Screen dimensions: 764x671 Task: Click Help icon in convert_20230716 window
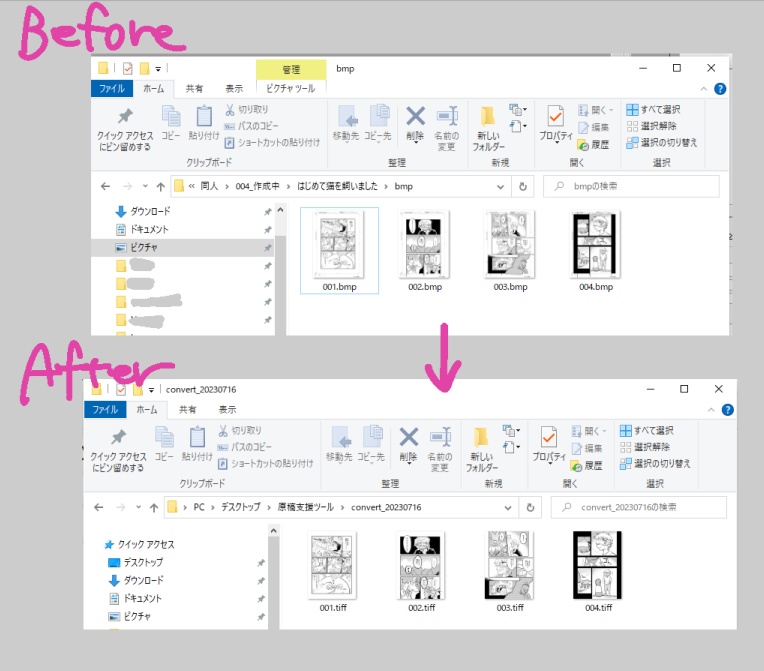[727, 410]
